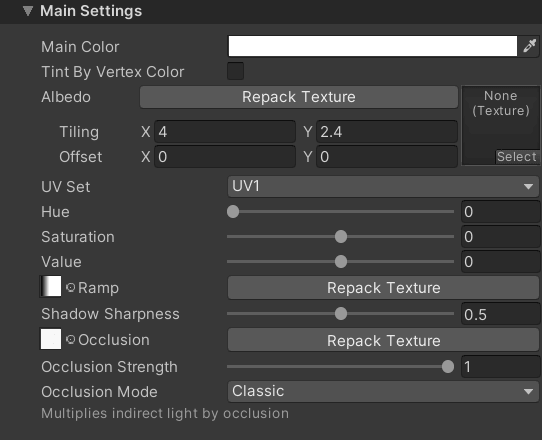Click the Occlusion Mode label

click(x=99, y=392)
